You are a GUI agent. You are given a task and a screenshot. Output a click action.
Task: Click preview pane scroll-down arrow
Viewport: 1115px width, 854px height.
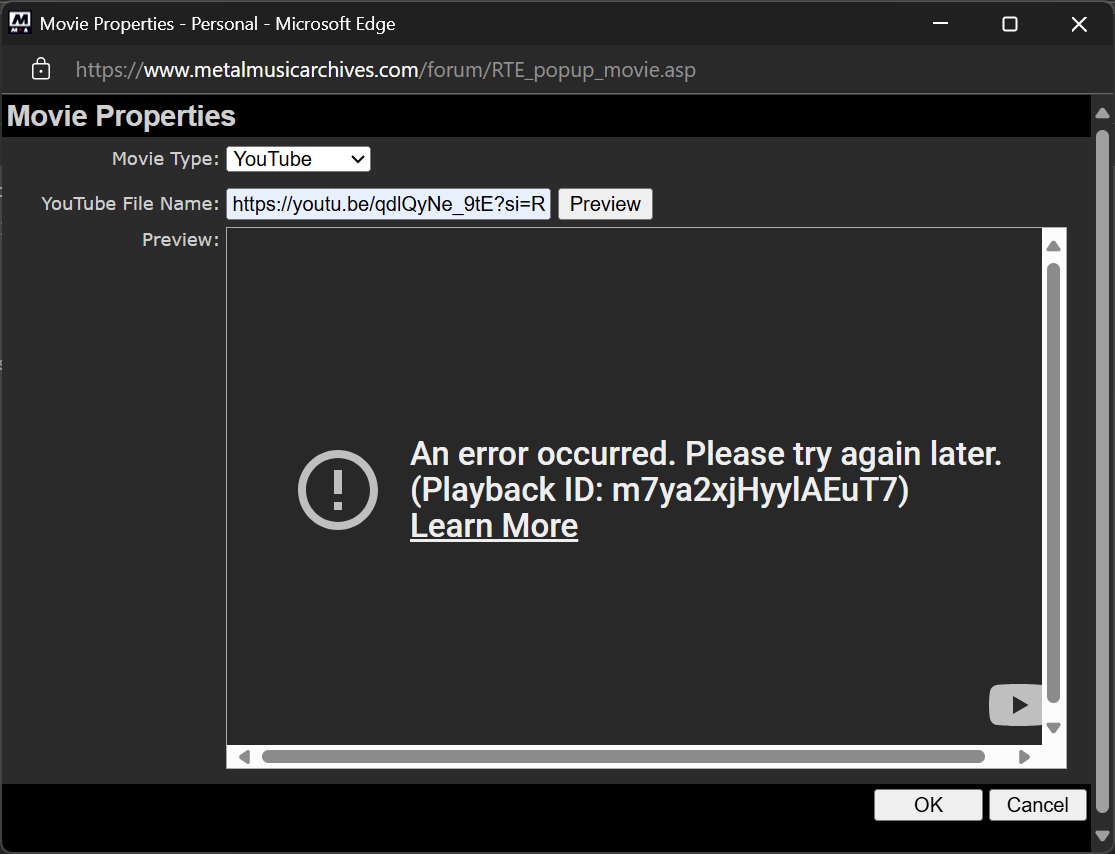(1054, 727)
